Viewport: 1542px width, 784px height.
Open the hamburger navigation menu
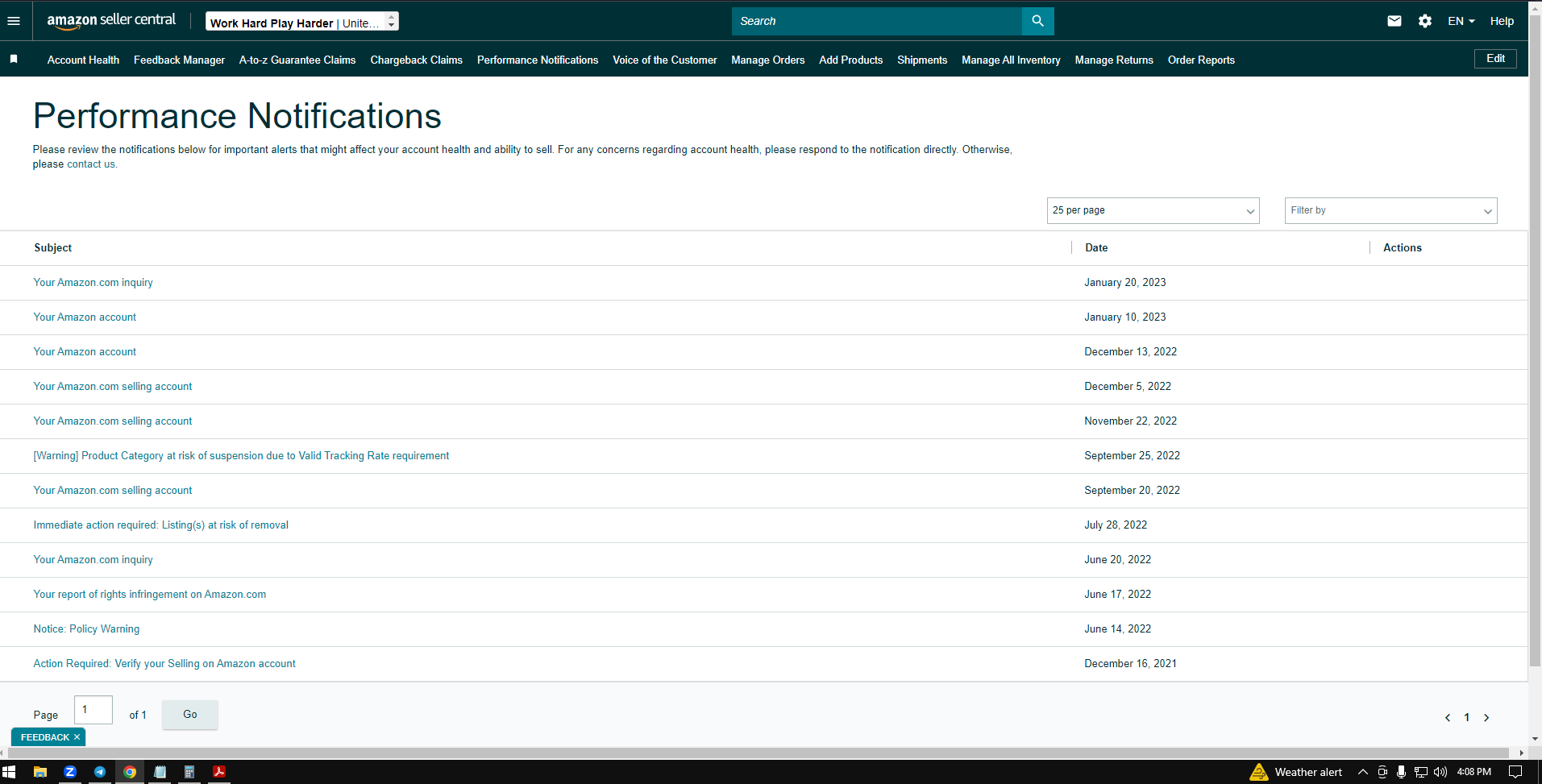[14, 21]
